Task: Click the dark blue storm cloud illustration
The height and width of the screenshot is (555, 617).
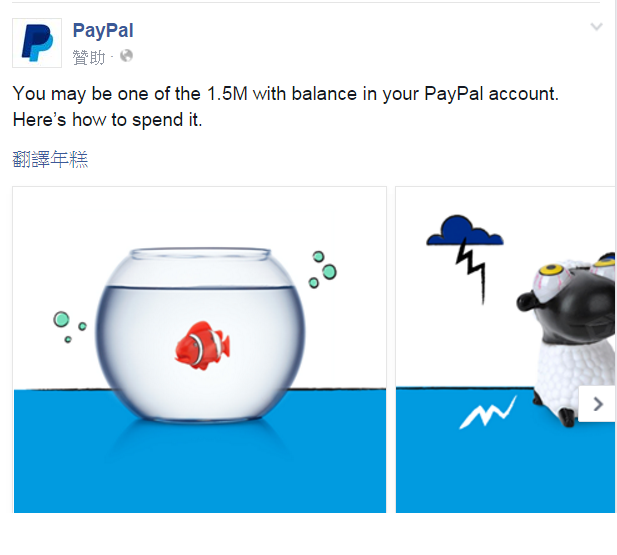Action: pyautogui.click(x=465, y=231)
